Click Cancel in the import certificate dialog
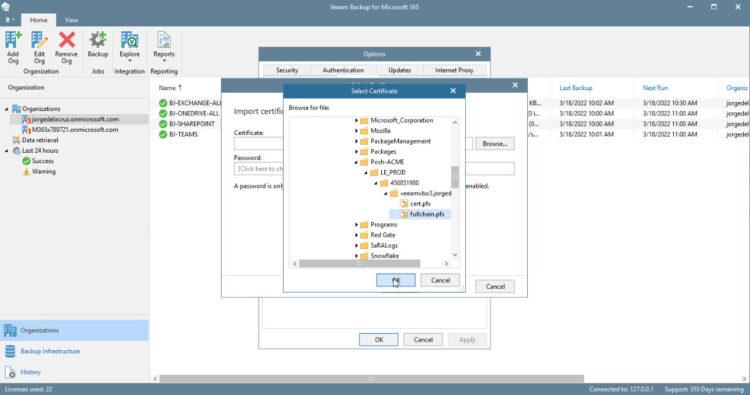The image size is (750, 395). [x=495, y=286]
